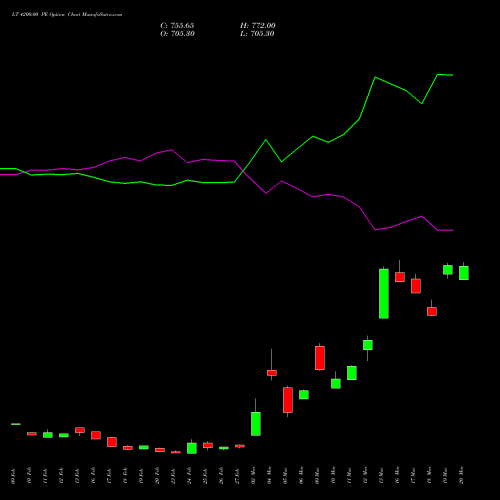Select the green candle for 24 Feb

tap(192, 448)
